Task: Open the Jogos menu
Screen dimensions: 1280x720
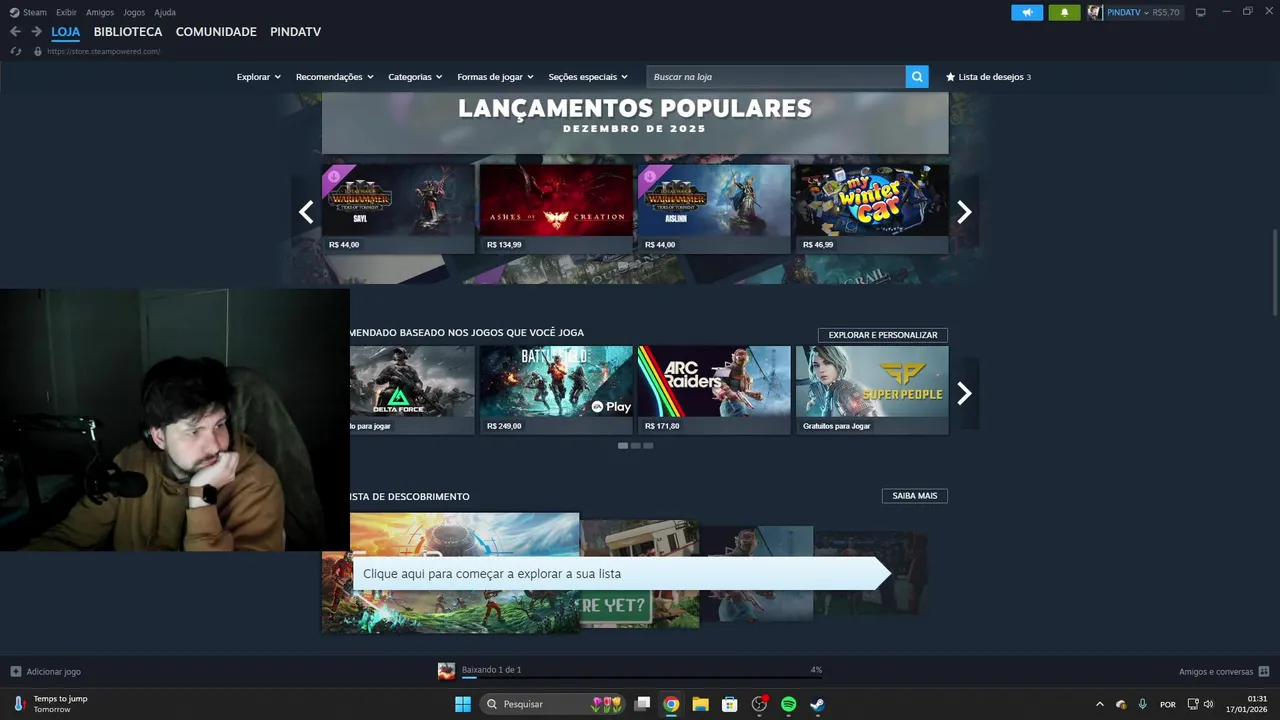Action: point(134,12)
